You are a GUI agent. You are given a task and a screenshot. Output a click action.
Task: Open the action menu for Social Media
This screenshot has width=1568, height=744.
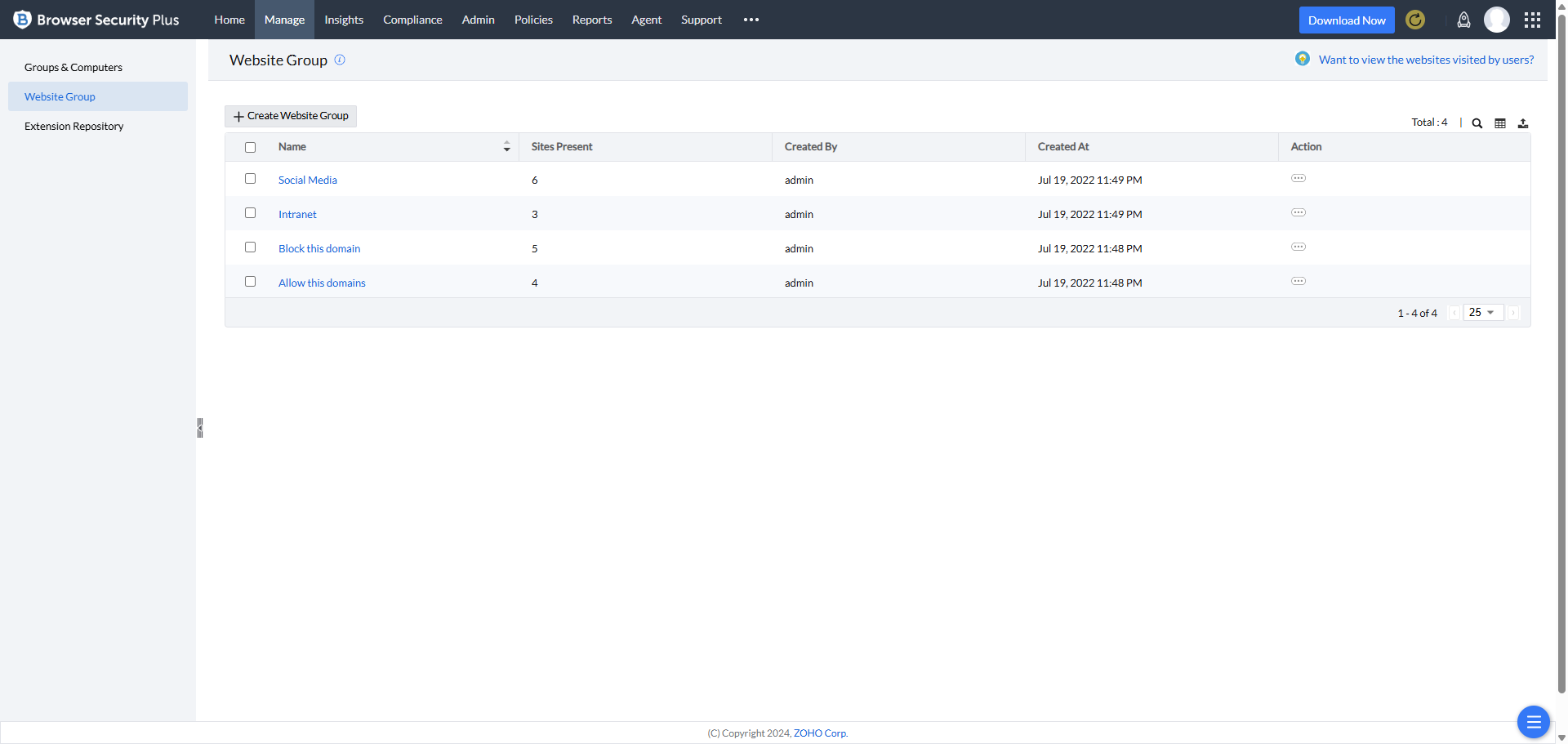point(1298,178)
